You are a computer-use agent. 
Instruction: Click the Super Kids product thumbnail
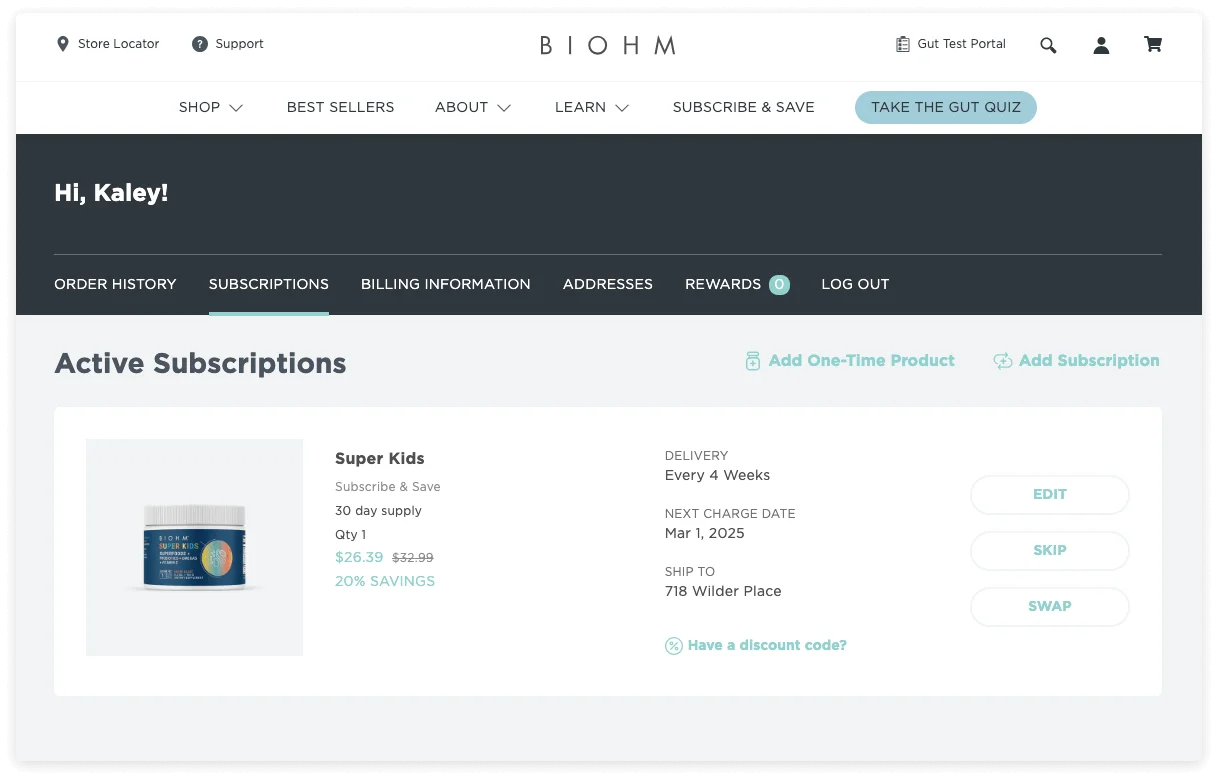(194, 547)
